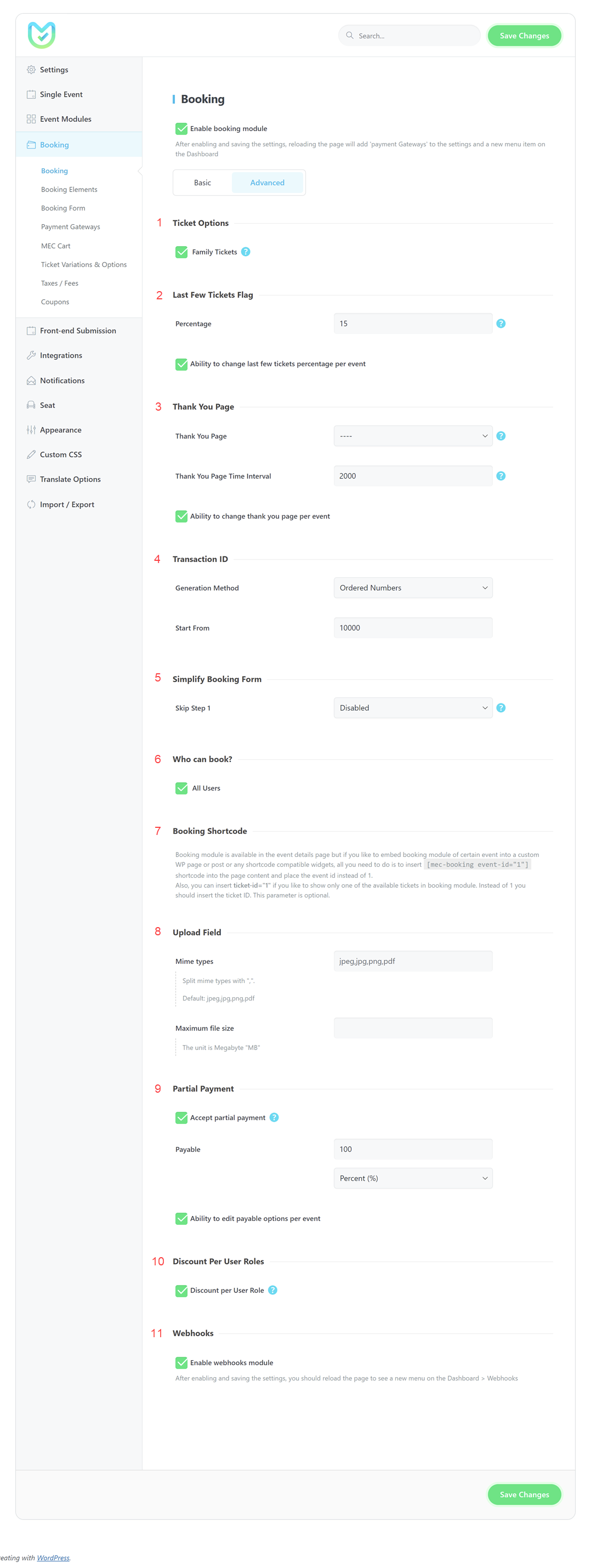Screen dimensions: 591x1568
Task: Click the [mec-booking event-id="1"] shortcode text
Action: 478,865
